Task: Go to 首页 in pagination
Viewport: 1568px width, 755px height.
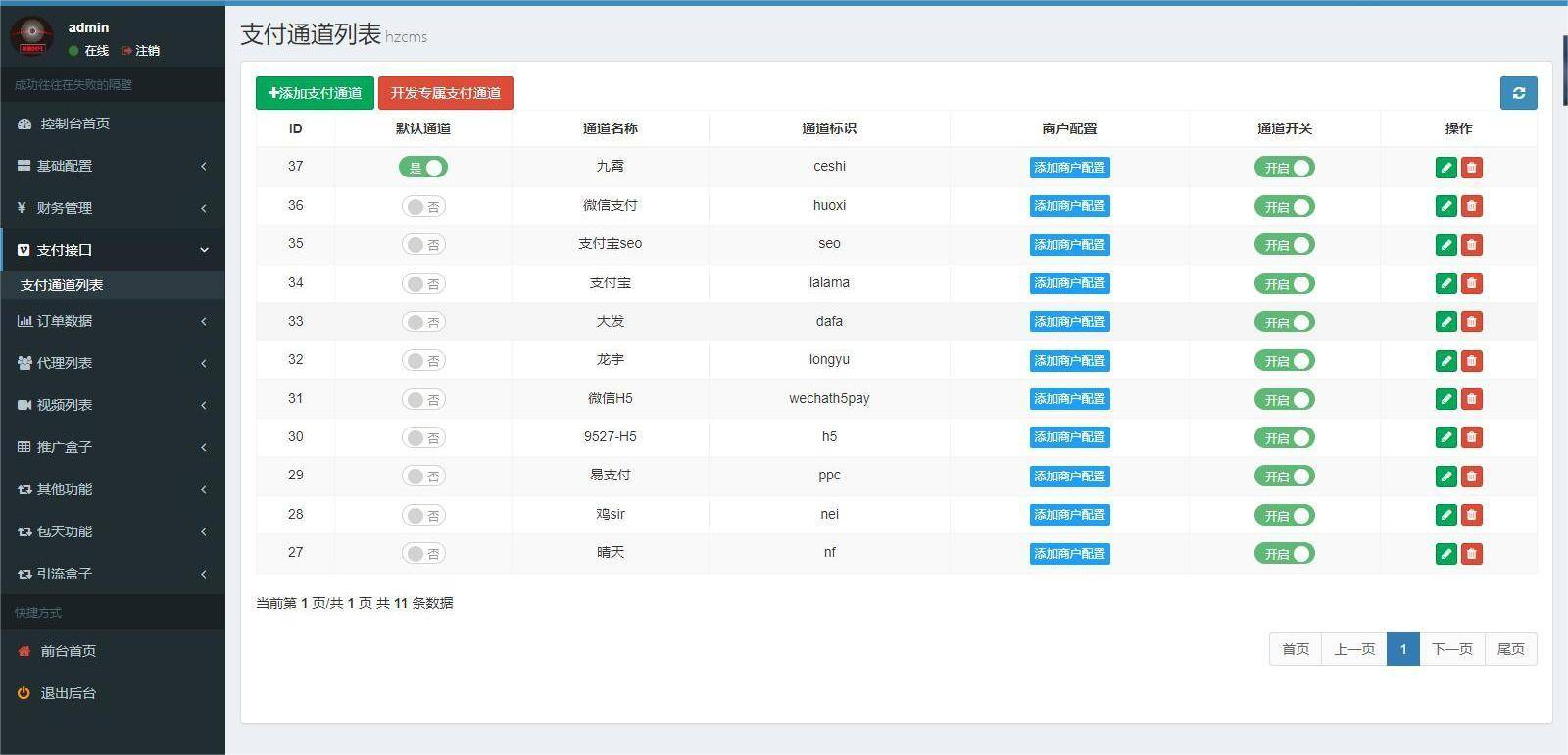Action: (1296, 649)
